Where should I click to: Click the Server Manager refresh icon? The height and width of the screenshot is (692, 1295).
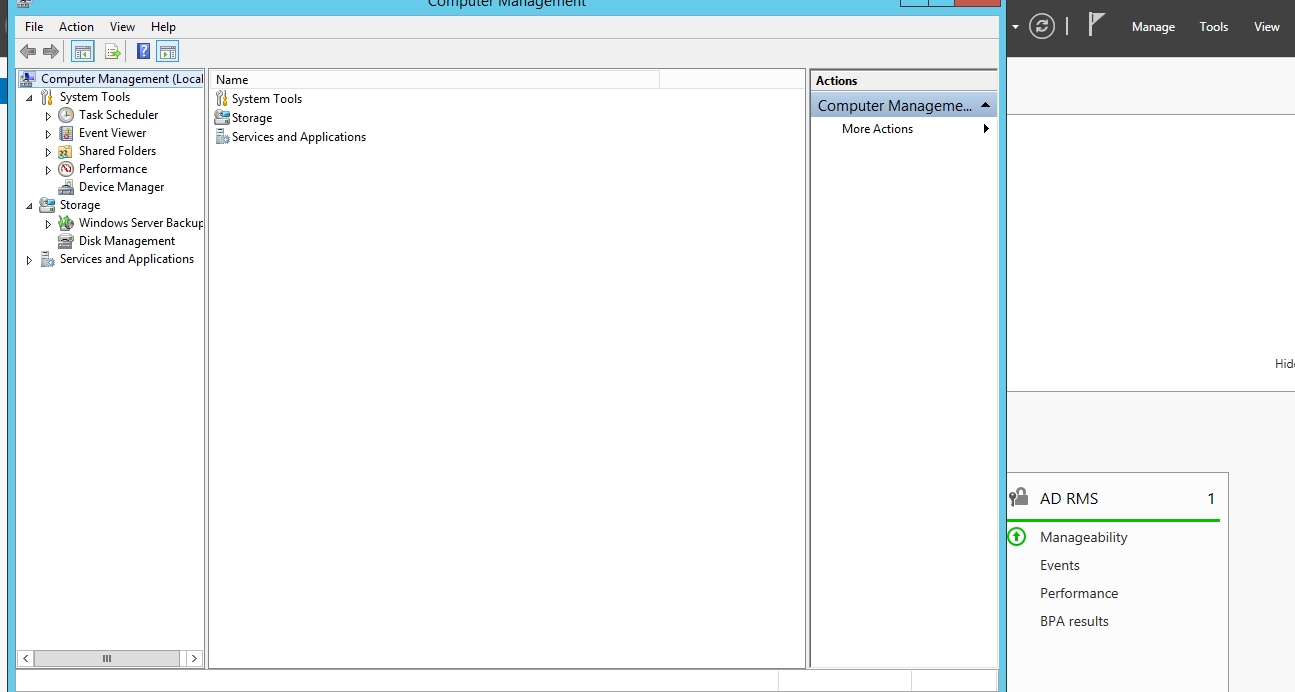[1042, 27]
